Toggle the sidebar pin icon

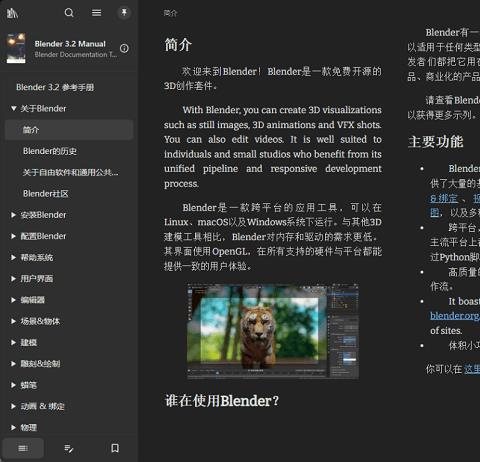tap(124, 13)
